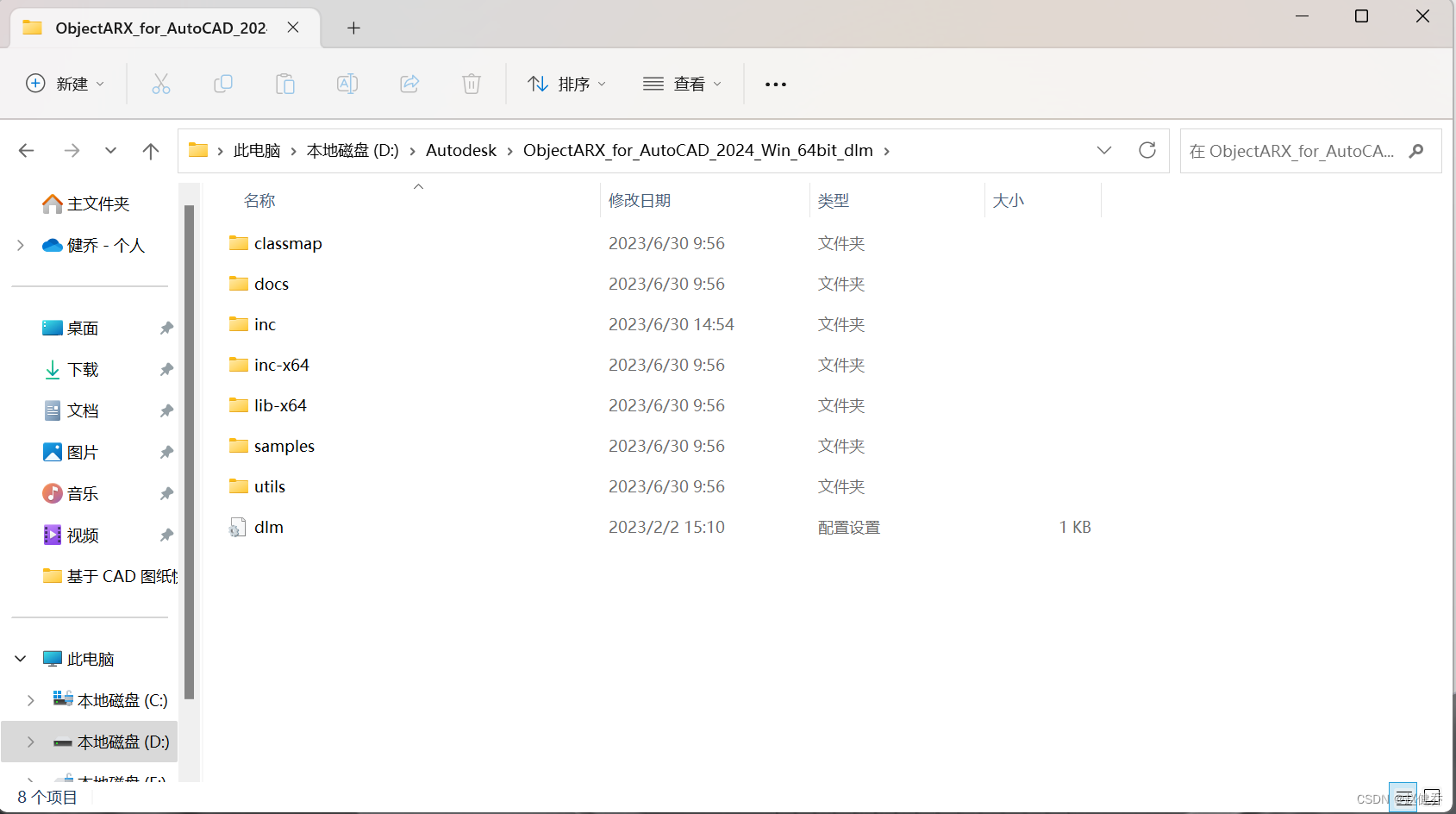
Task: Open 下载 in navigation pane
Action: (71, 369)
